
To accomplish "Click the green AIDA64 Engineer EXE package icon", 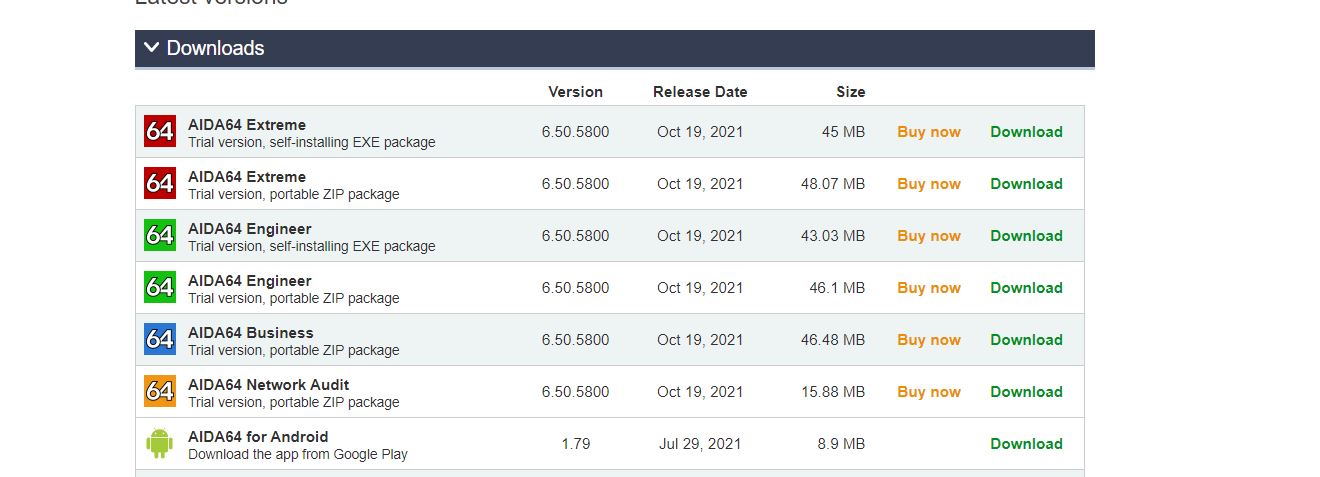I will [x=160, y=236].
